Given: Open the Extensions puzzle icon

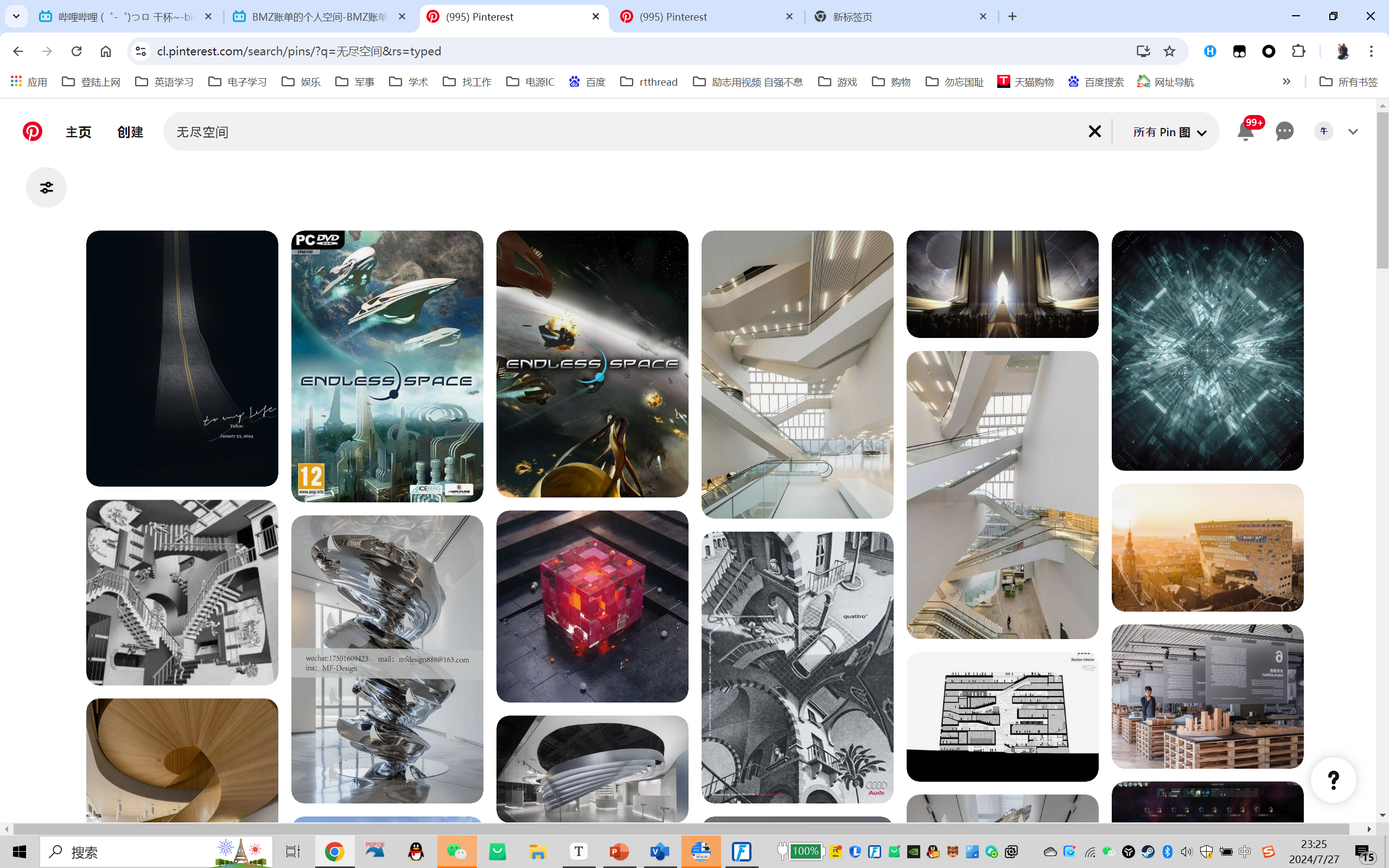Looking at the screenshot, I should click(1298, 51).
